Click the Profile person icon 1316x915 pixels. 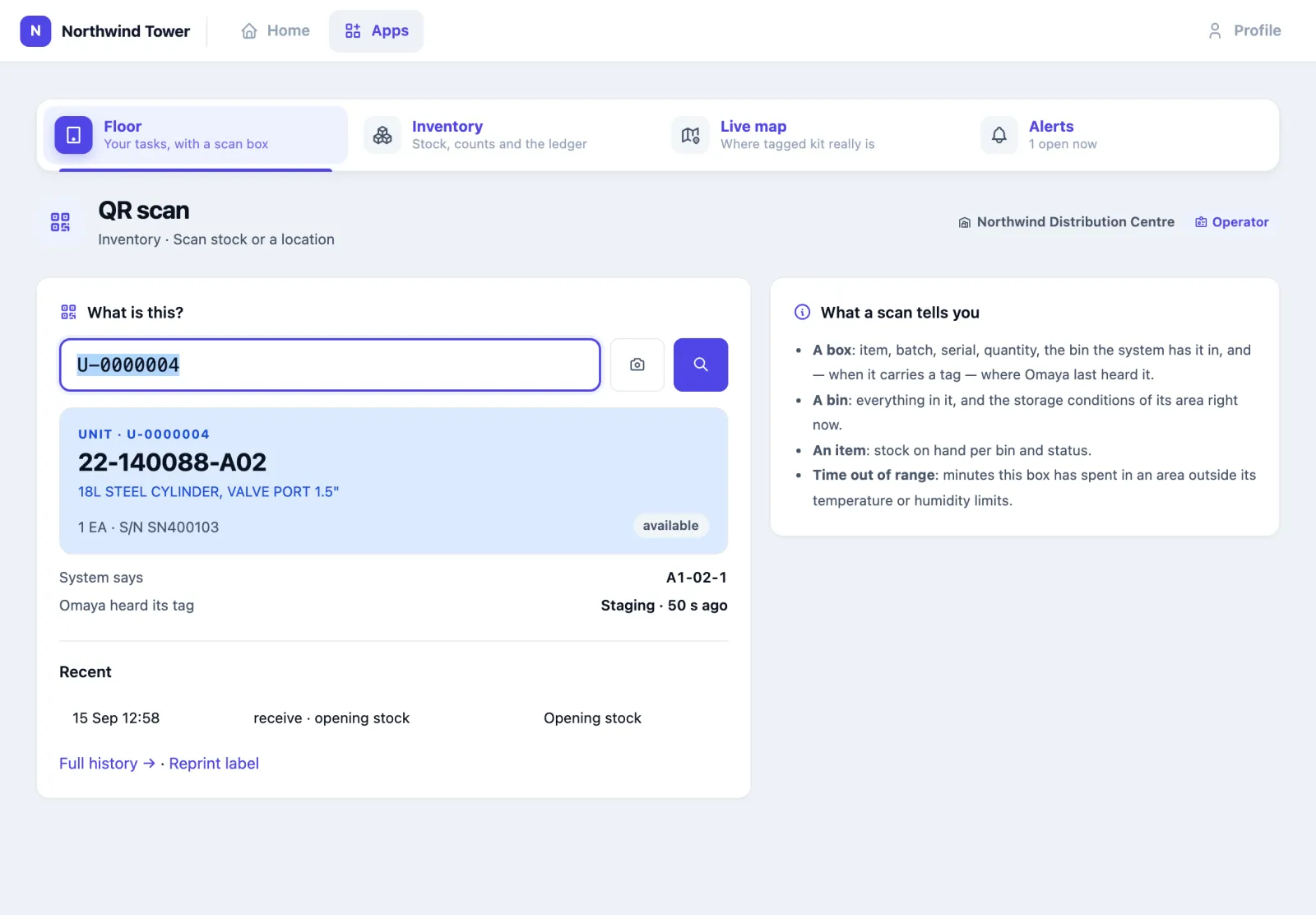[1215, 31]
